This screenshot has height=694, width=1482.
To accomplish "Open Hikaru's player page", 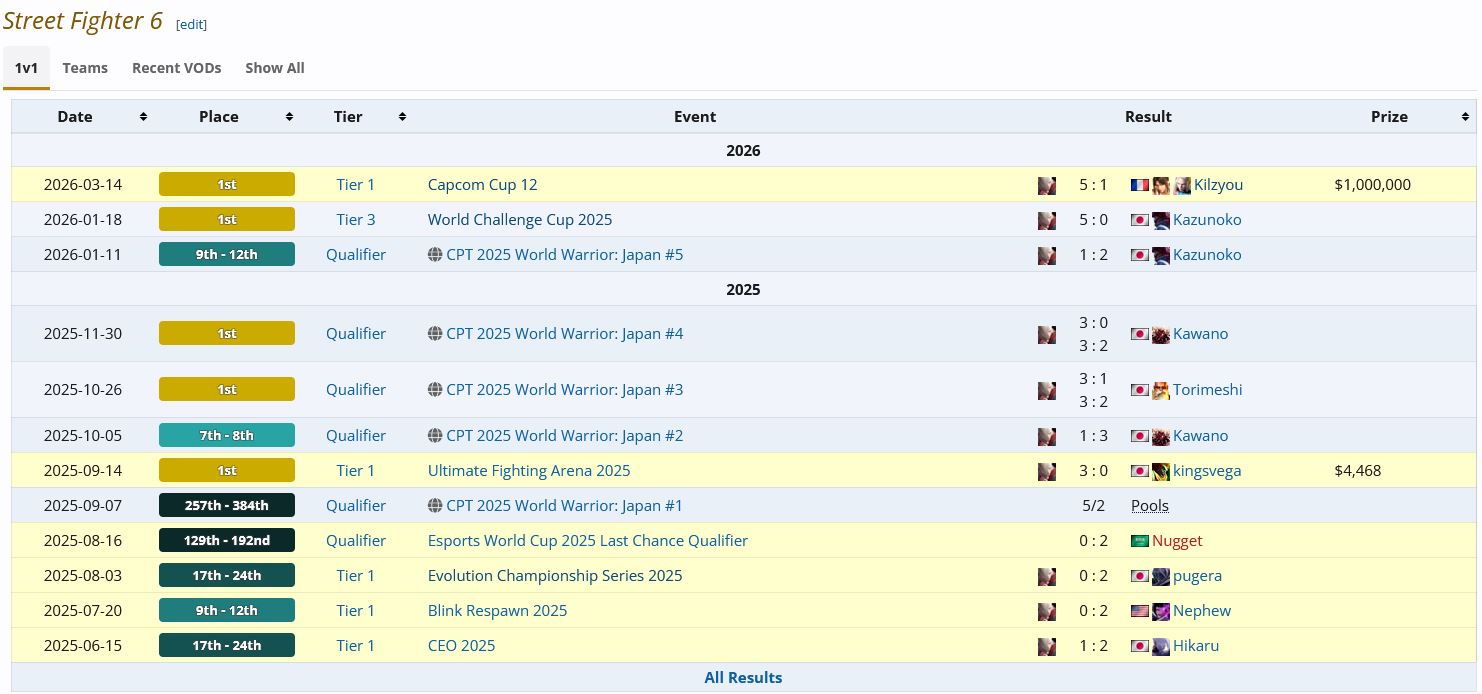I will point(1196,646).
